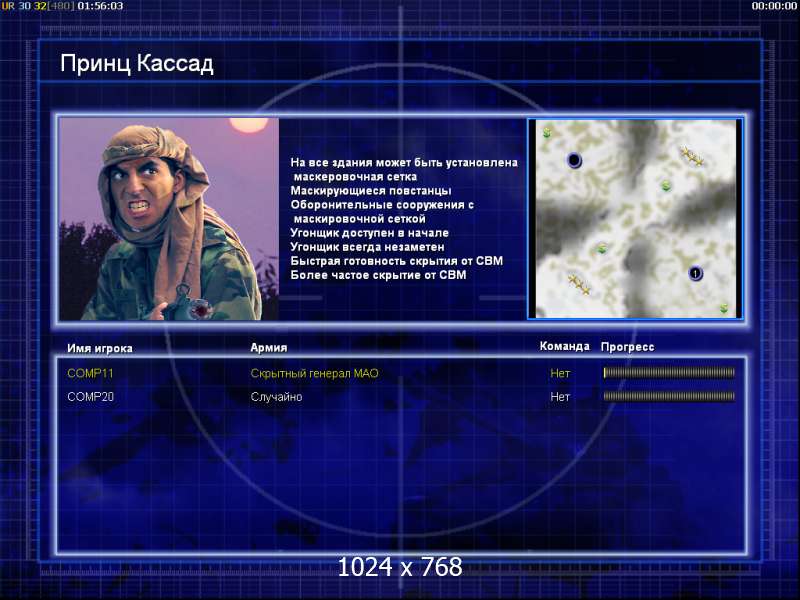Click the numbered start position 1 marker on minimap
Image resolution: width=800 pixels, height=600 pixels.
pyautogui.click(x=695, y=273)
